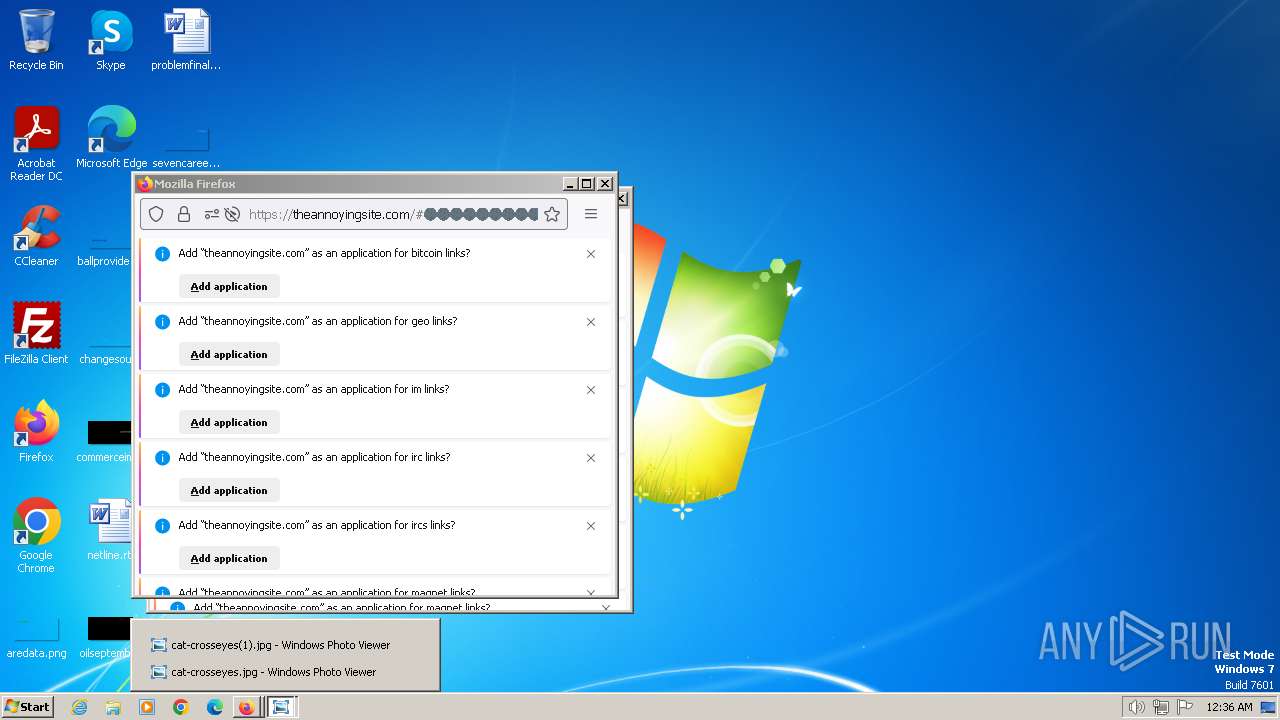
Task: Select the Skype desktop shortcut
Action: coord(110,40)
